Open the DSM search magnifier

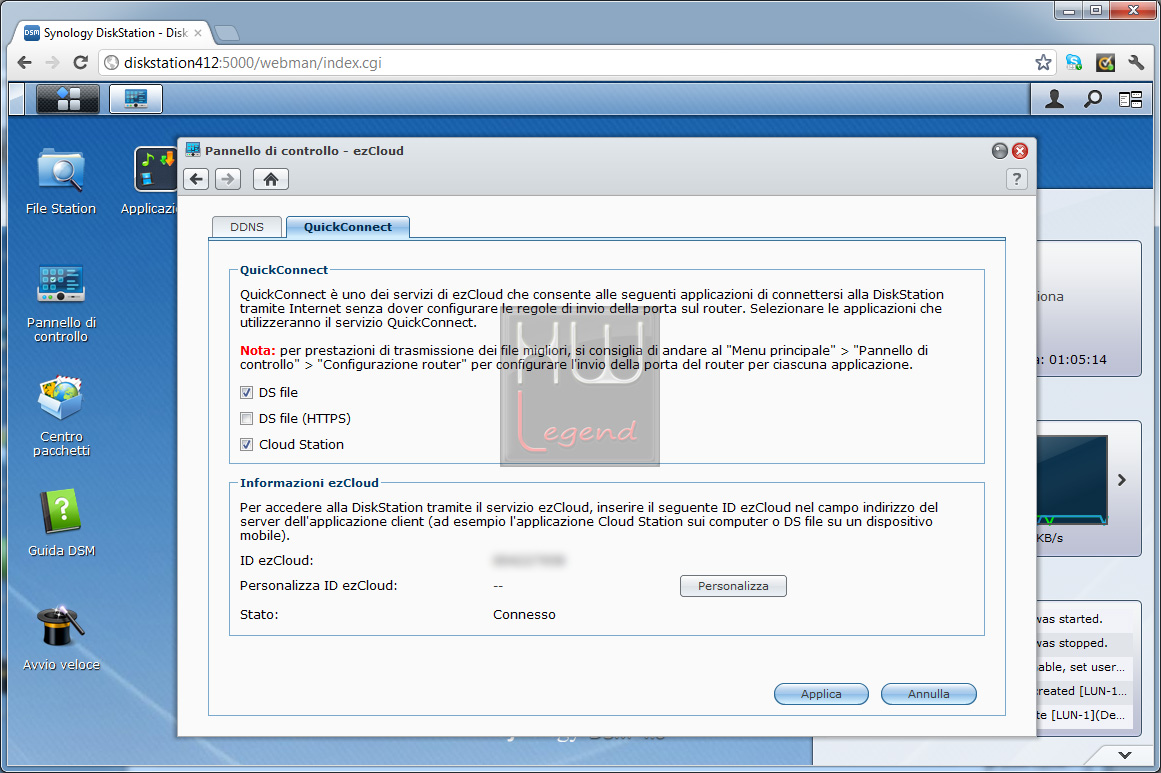point(1093,99)
